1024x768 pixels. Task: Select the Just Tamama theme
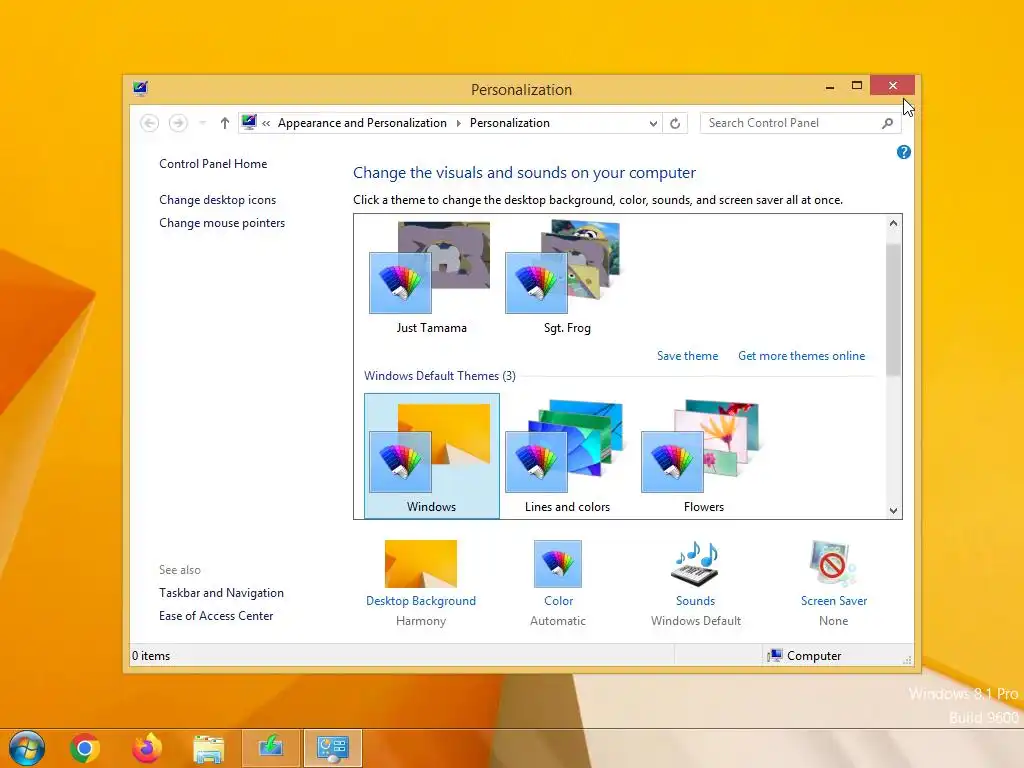pos(431,278)
